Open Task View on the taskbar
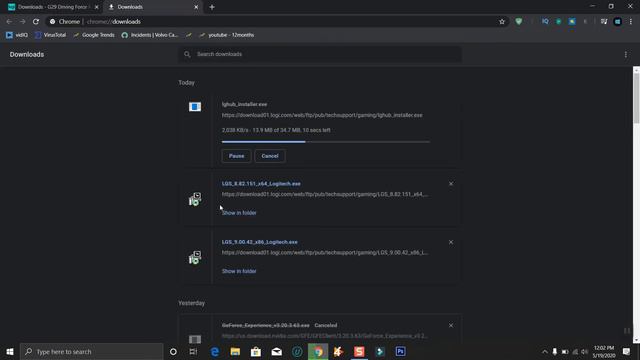The height and width of the screenshot is (360, 640). click(193, 351)
